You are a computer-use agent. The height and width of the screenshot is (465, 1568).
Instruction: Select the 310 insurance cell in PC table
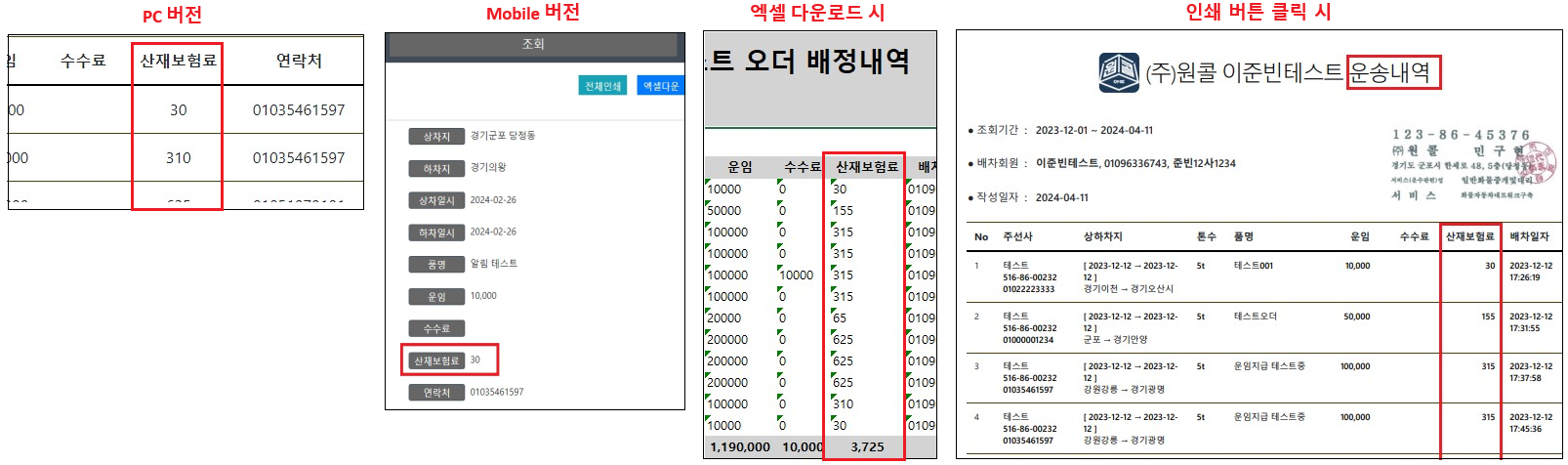point(178,158)
